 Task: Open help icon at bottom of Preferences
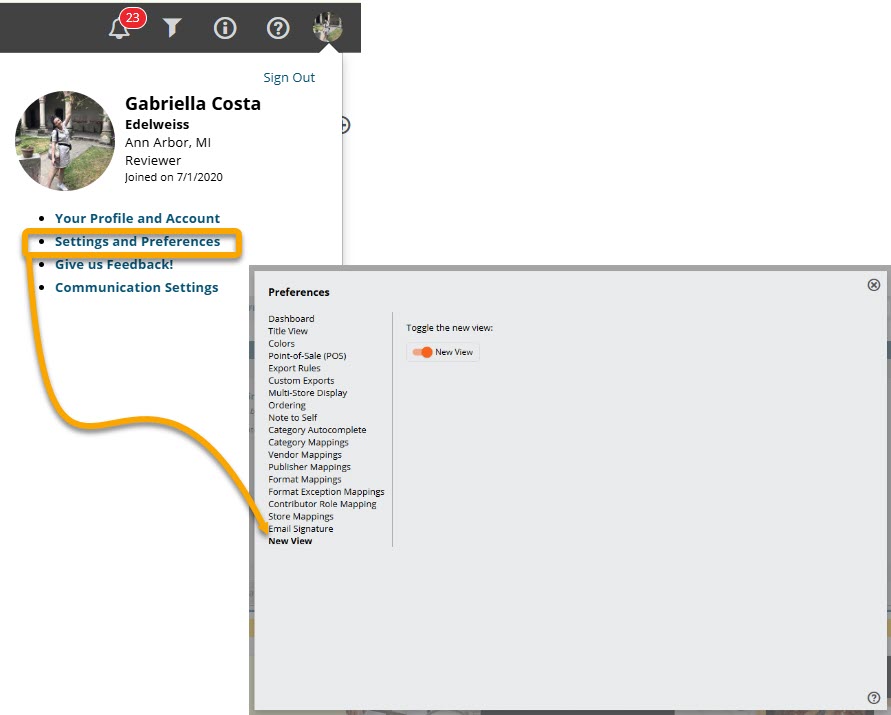pos(874,698)
